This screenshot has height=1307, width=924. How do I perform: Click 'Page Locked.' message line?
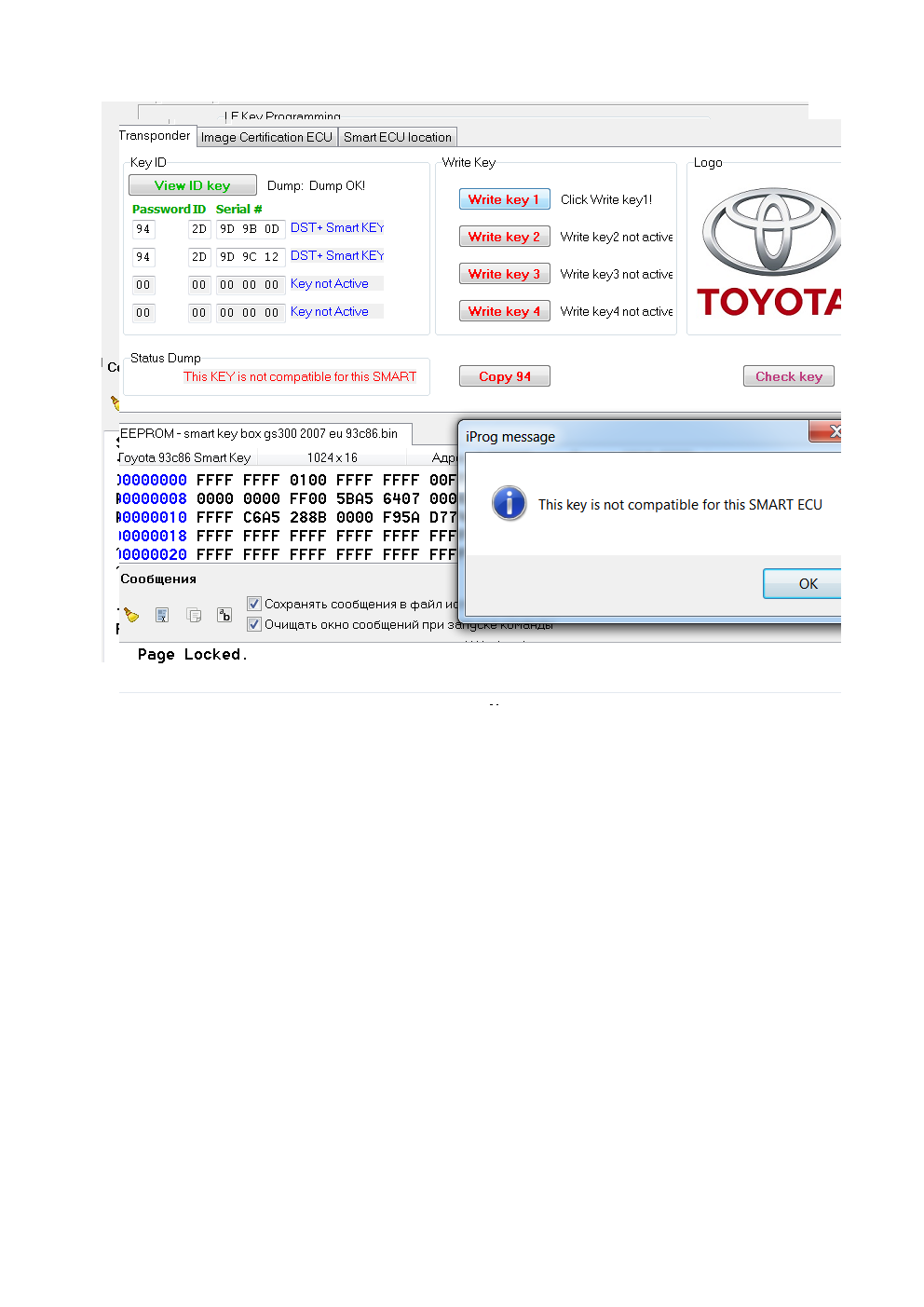(193, 655)
